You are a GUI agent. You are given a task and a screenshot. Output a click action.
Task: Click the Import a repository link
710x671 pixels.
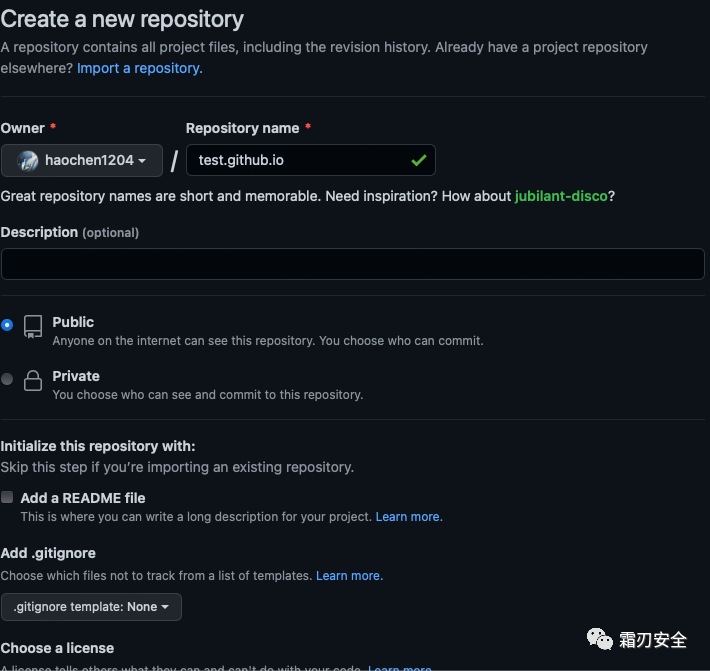click(x=139, y=68)
